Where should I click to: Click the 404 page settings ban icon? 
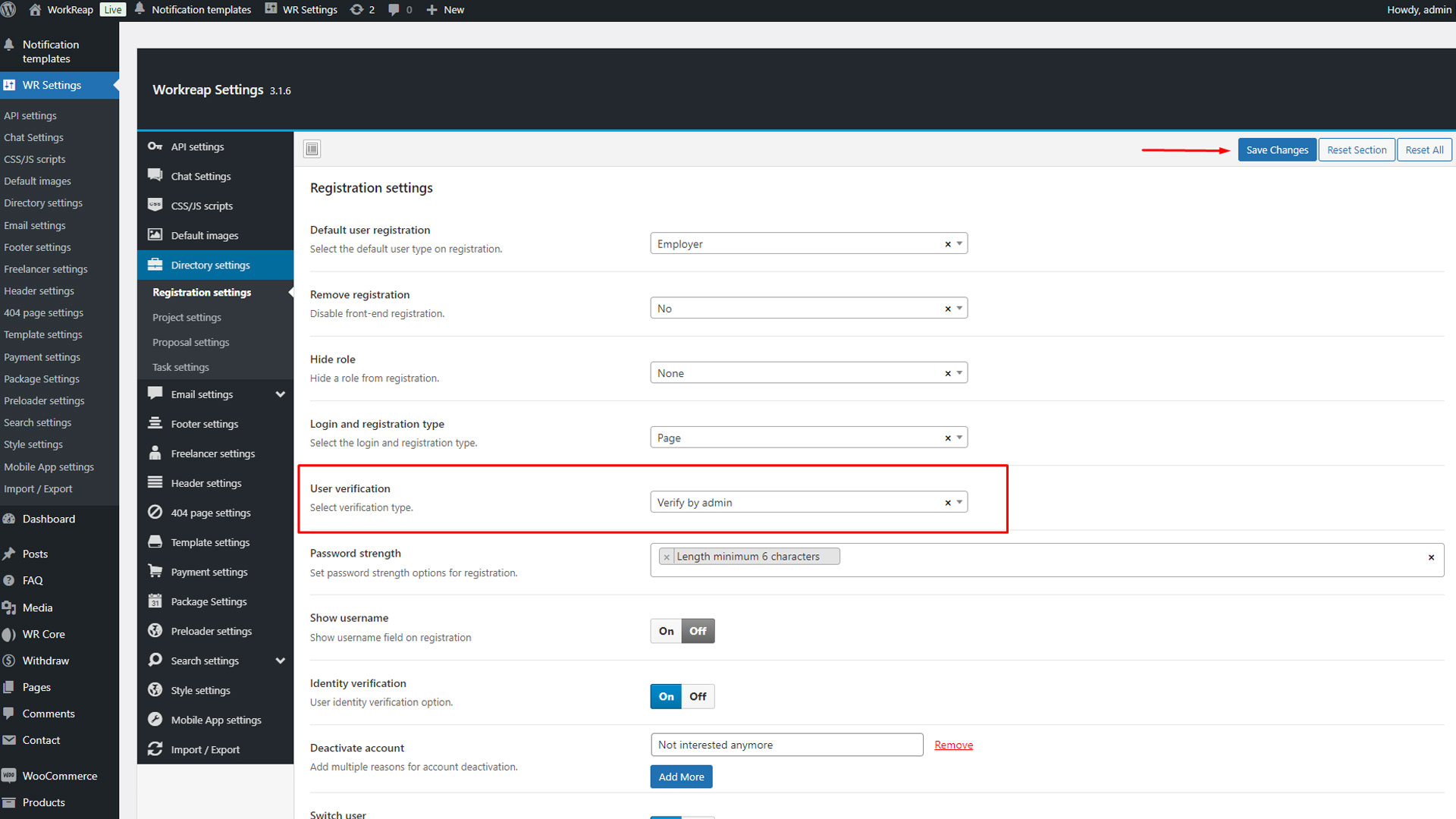tap(155, 512)
